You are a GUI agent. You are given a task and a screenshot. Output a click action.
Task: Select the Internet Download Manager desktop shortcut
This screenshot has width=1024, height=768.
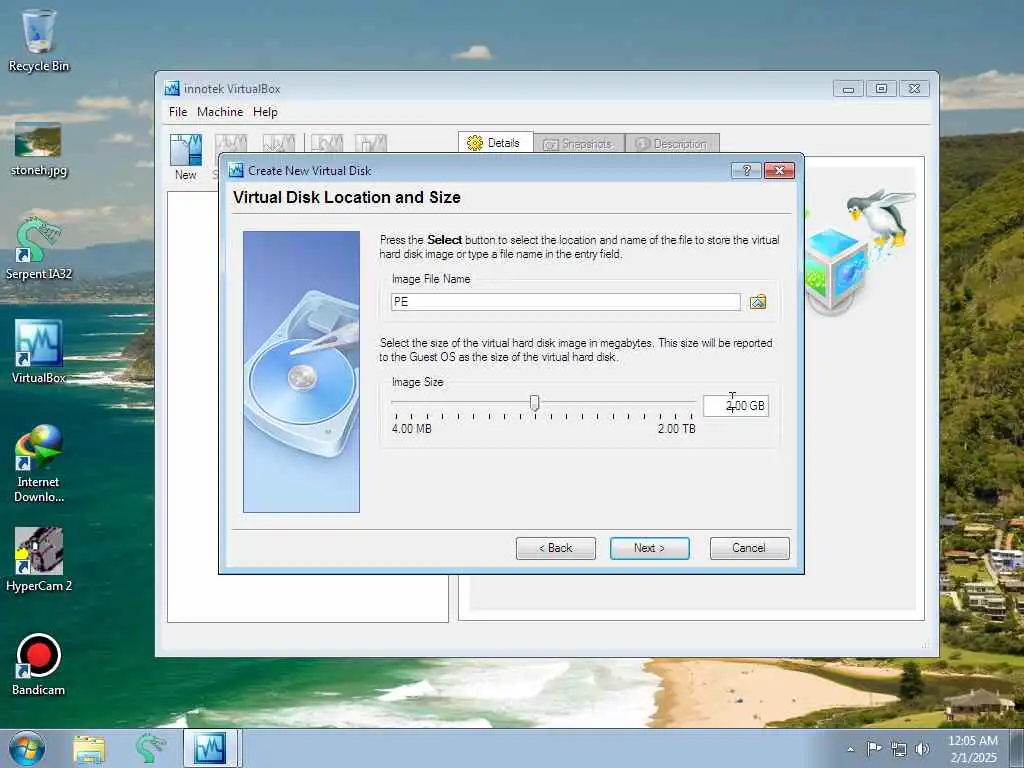tap(39, 463)
